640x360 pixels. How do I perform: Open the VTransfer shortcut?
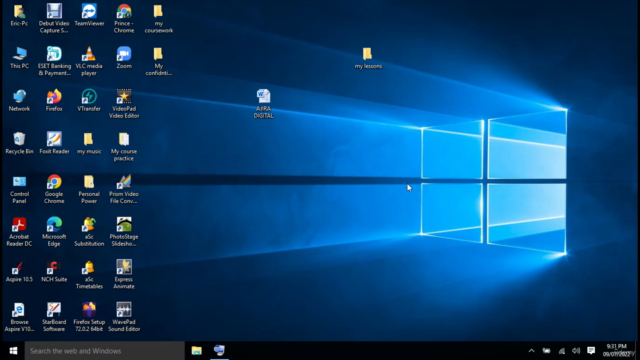89,101
